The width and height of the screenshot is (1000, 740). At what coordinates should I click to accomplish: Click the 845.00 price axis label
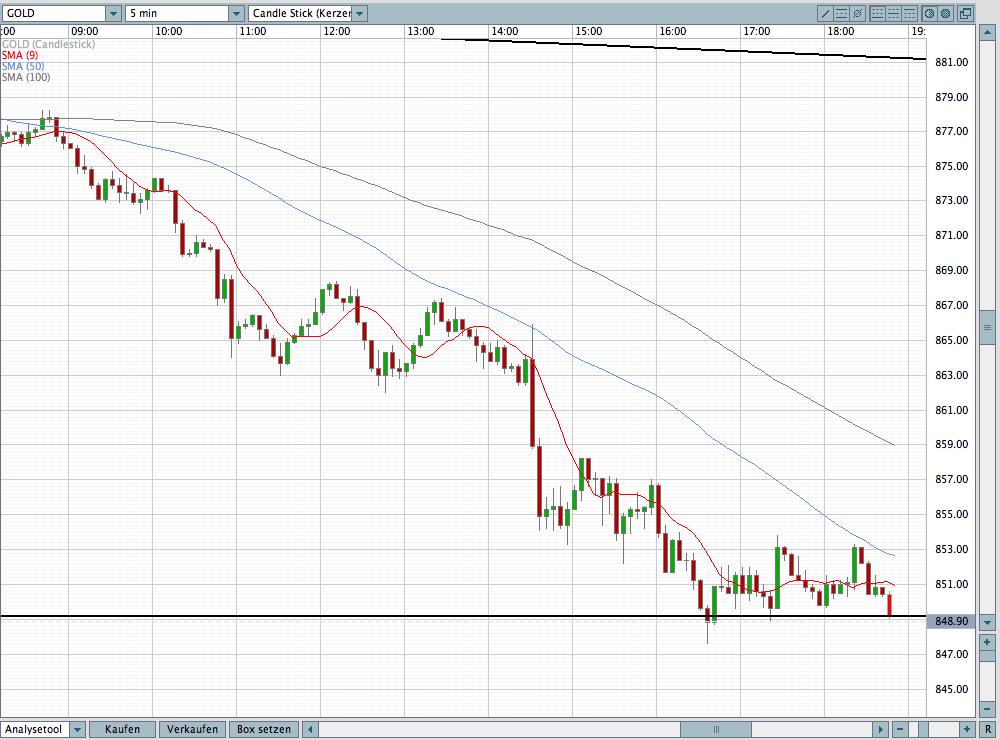(x=952, y=689)
